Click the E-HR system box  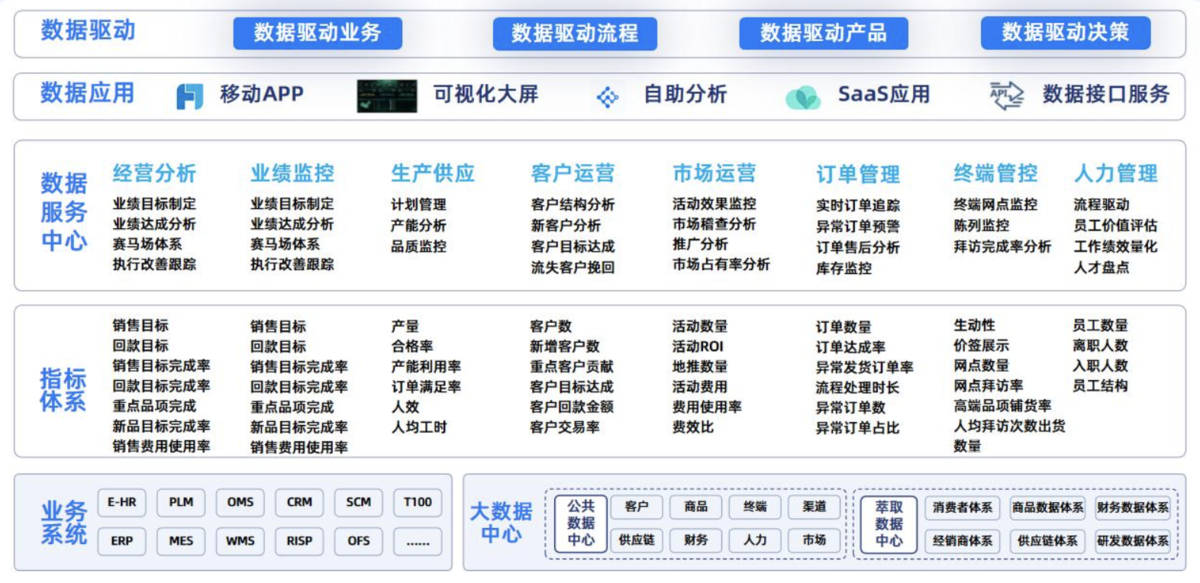(122, 502)
